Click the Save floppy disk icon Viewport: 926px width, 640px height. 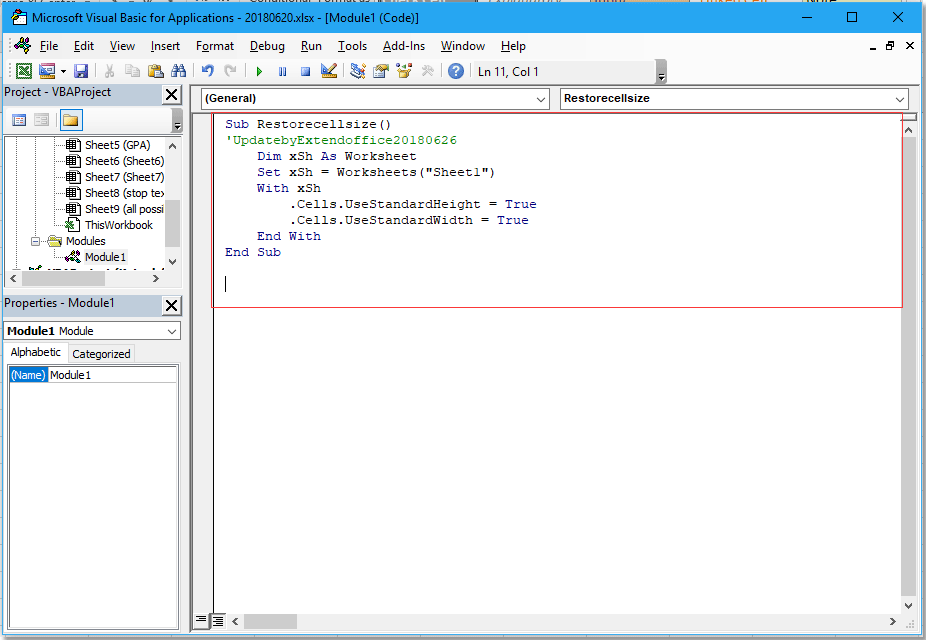[x=81, y=71]
